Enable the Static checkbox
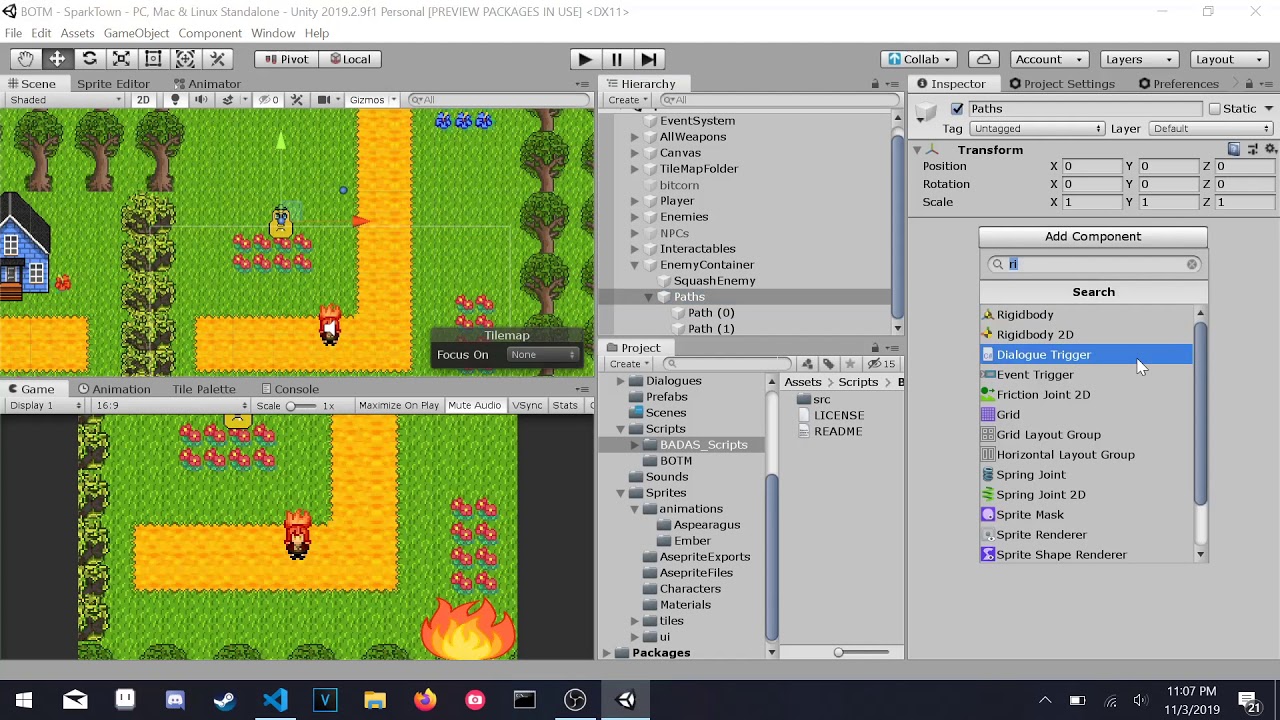 [x=1215, y=109]
